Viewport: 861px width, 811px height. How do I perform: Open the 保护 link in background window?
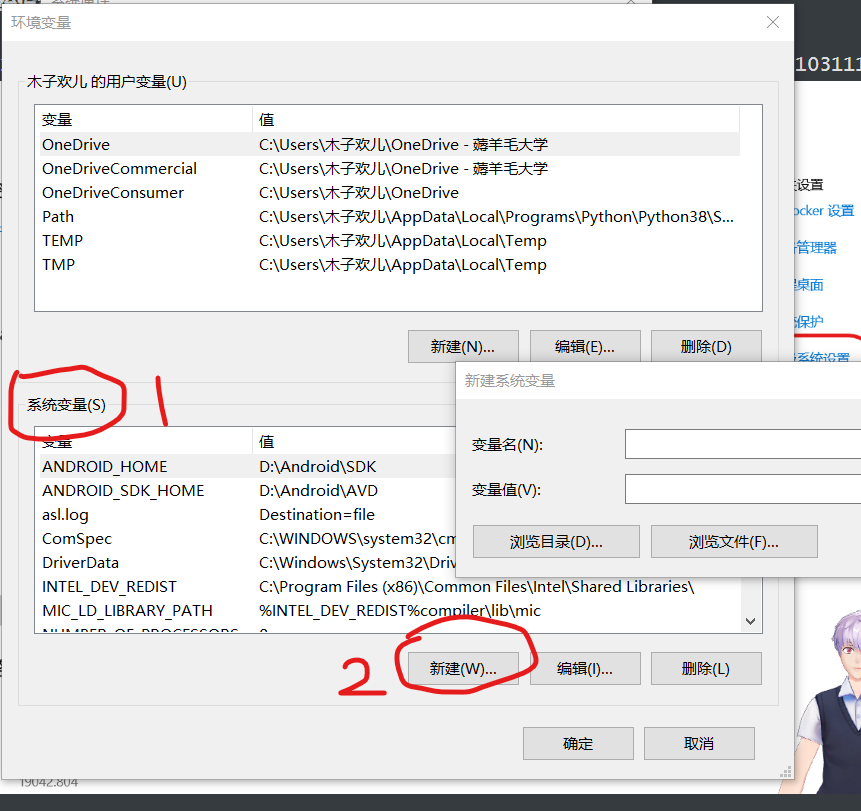tap(809, 322)
